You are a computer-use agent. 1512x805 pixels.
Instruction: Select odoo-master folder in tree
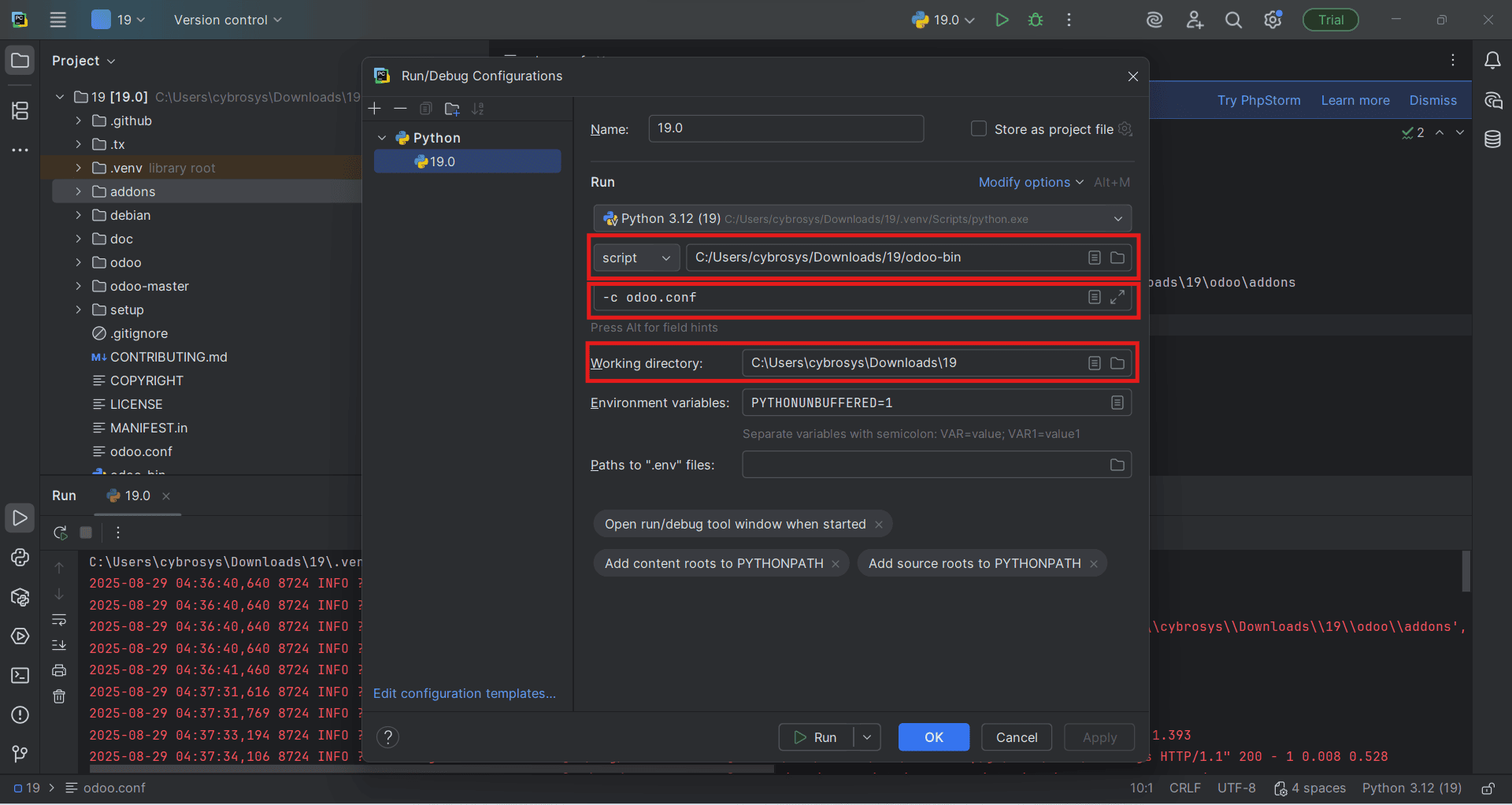pos(150,286)
